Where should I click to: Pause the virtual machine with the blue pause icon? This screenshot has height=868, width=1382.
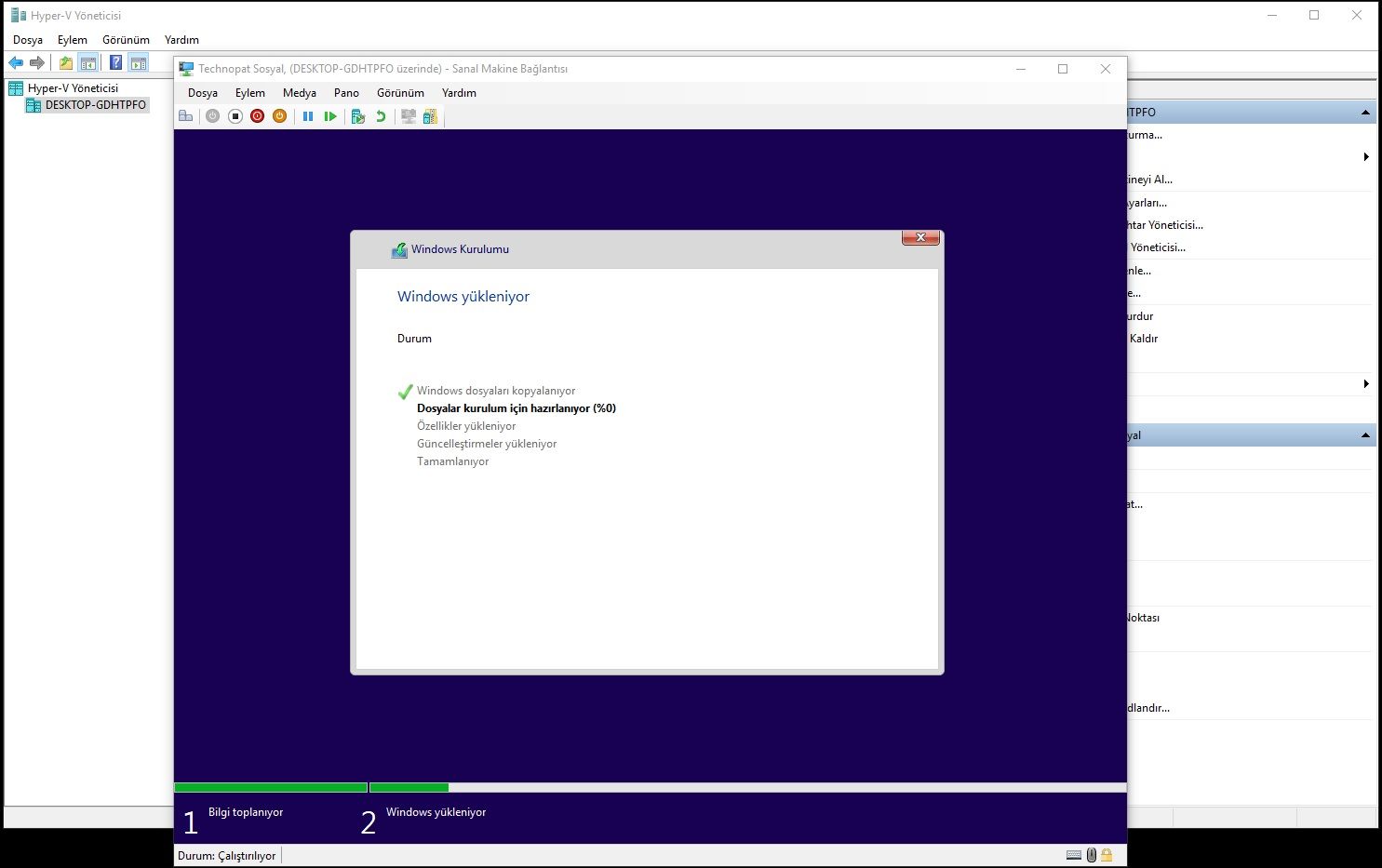click(x=308, y=116)
